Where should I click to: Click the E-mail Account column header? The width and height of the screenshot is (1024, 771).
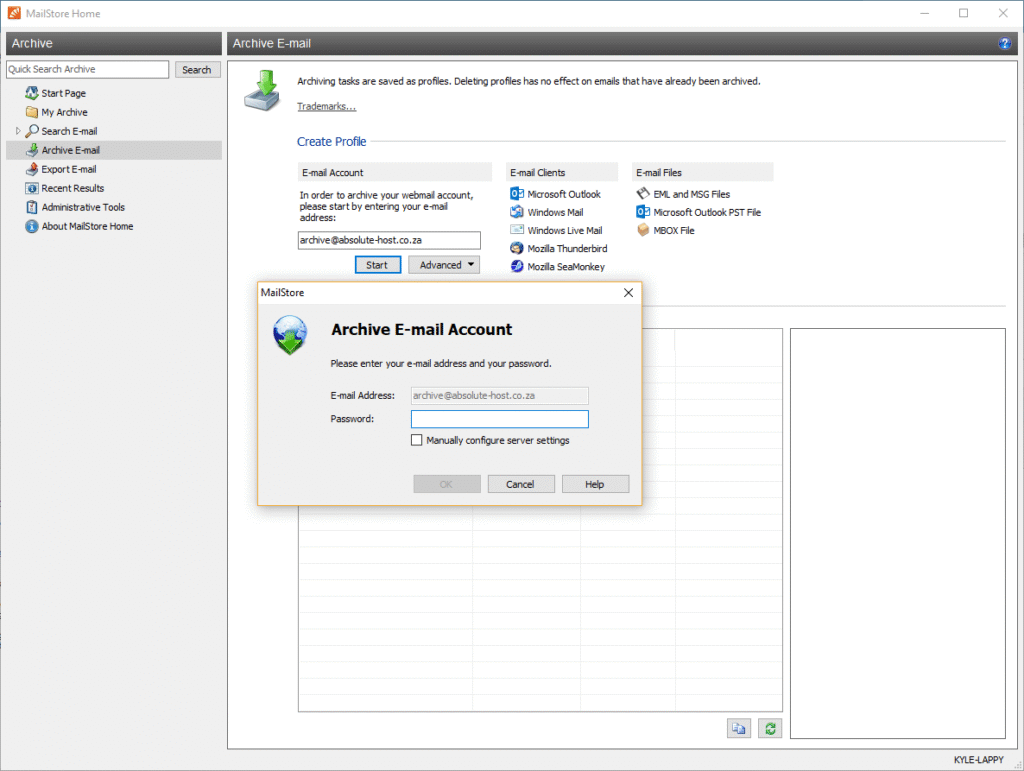(x=394, y=172)
